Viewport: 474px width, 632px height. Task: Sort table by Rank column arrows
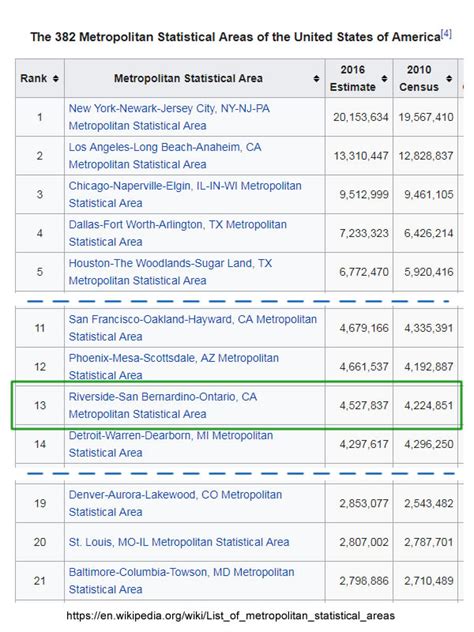point(56,78)
